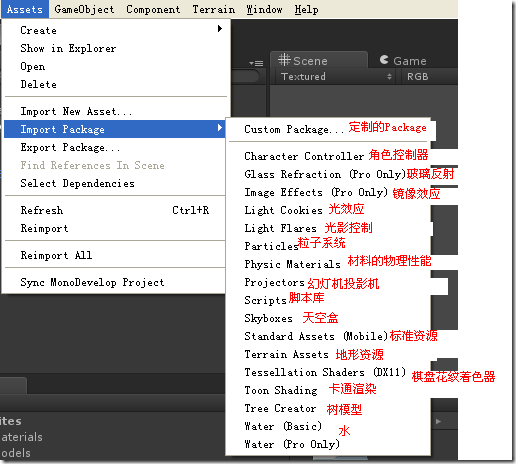Choose Import New Asset...
This screenshot has height=464, width=516.
115,111
